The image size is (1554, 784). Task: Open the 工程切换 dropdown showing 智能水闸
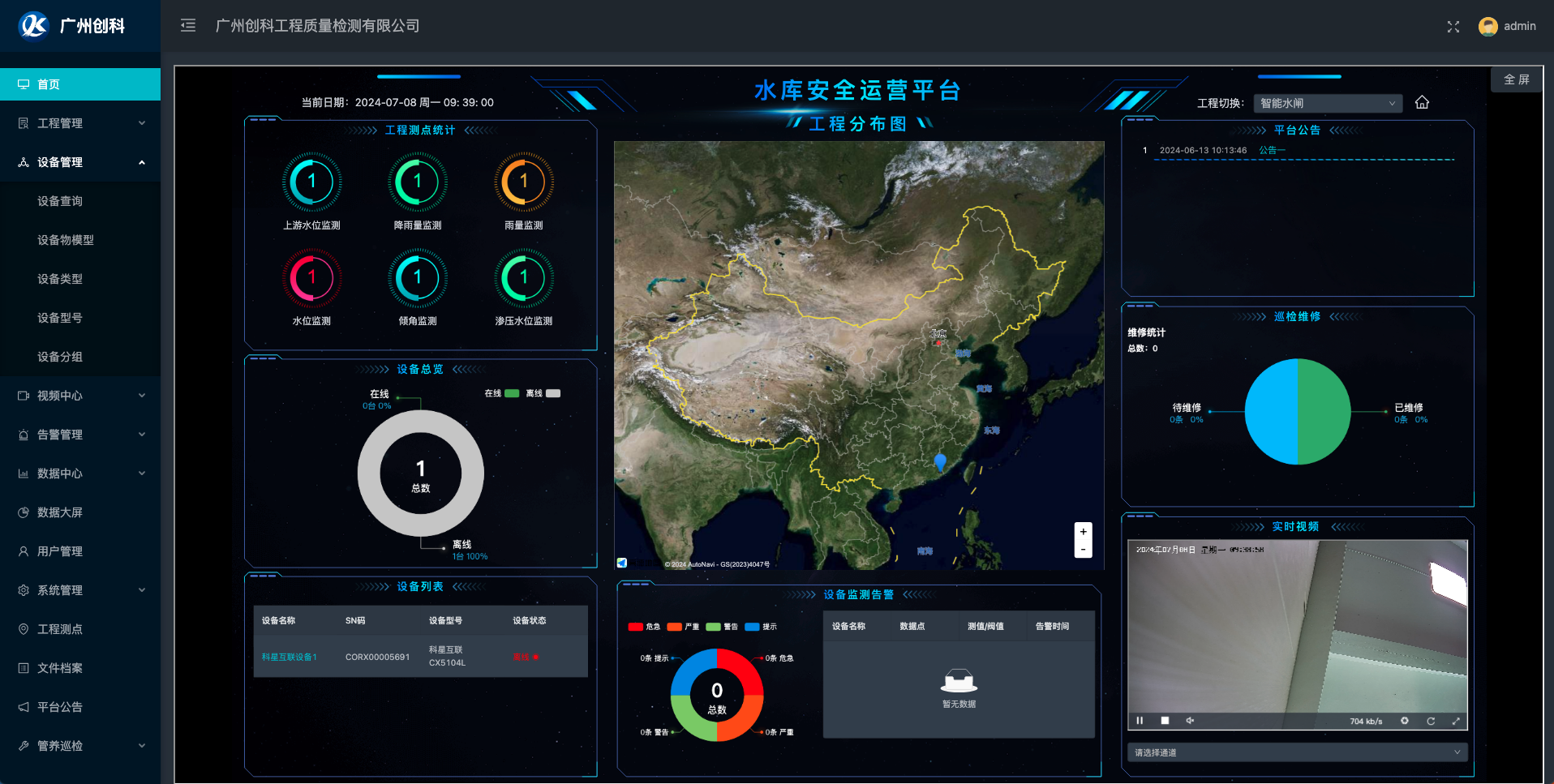coord(1327,103)
